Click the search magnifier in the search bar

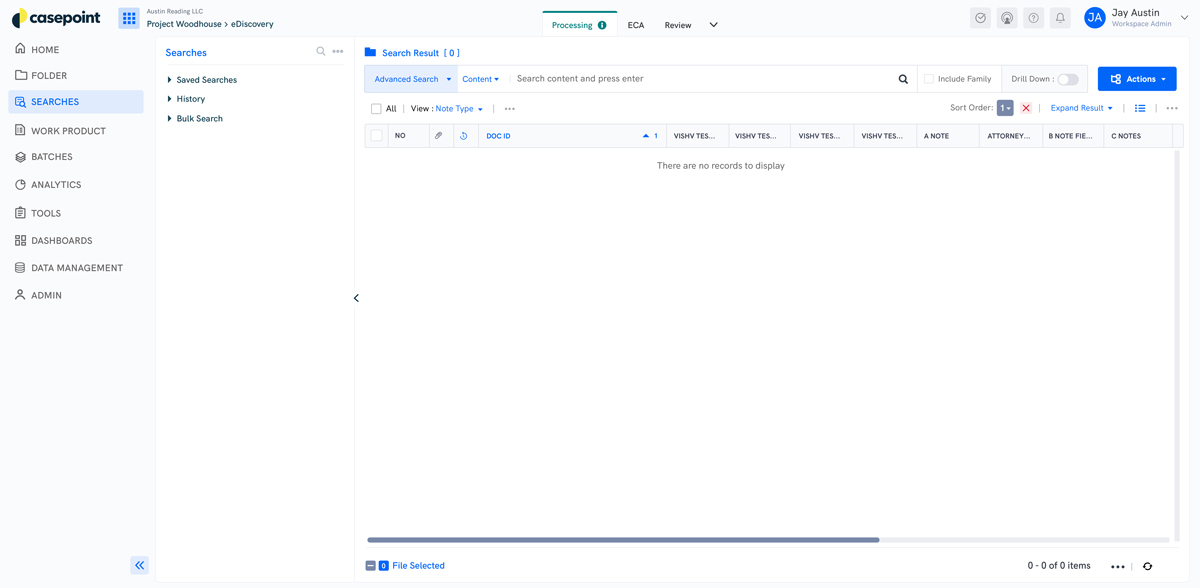903,78
